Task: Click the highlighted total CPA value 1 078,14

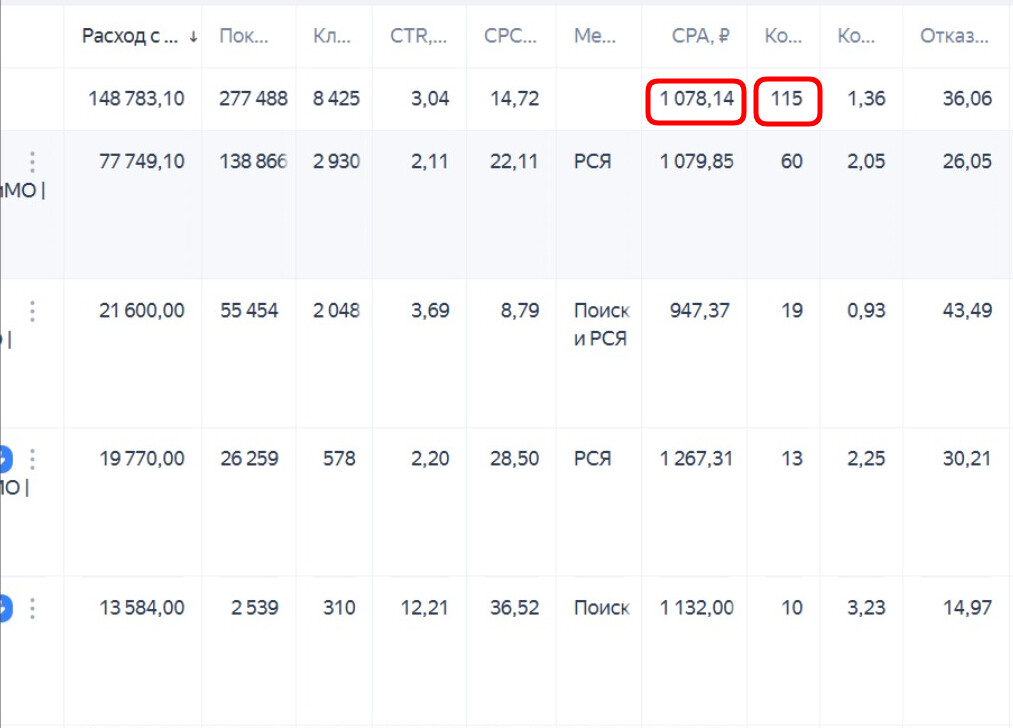Action: point(696,99)
